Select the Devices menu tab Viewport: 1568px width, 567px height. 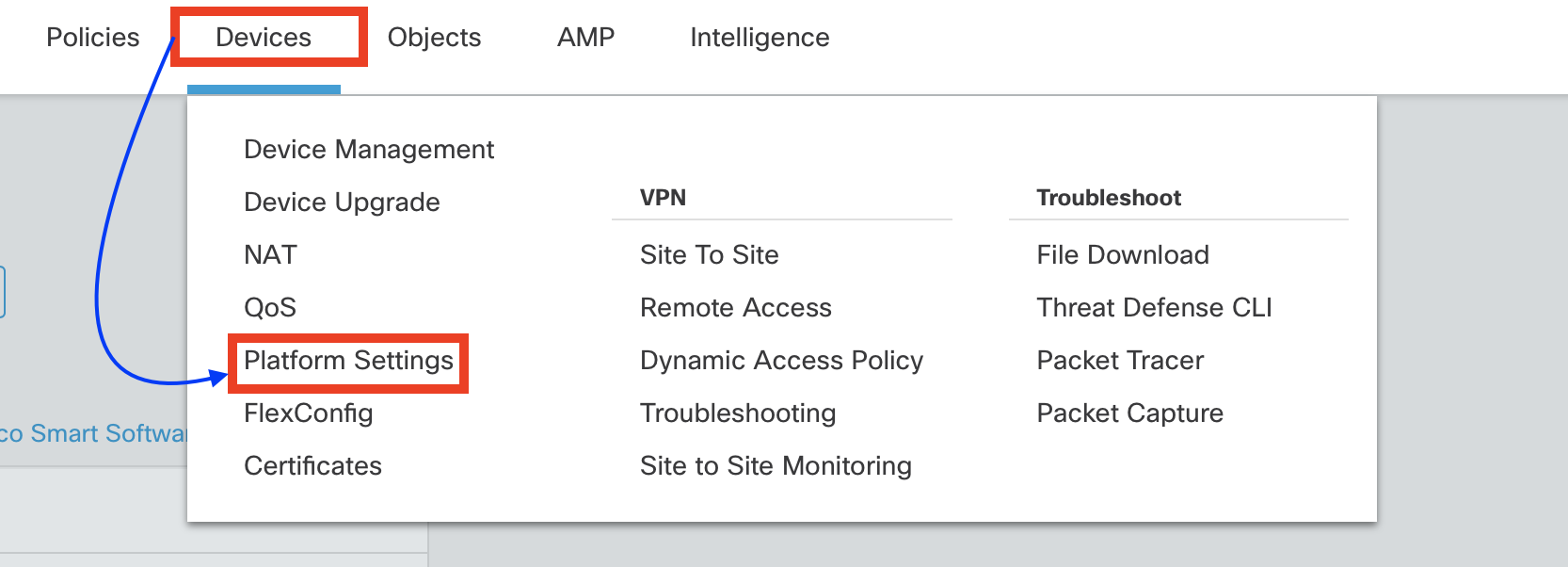(264, 38)
